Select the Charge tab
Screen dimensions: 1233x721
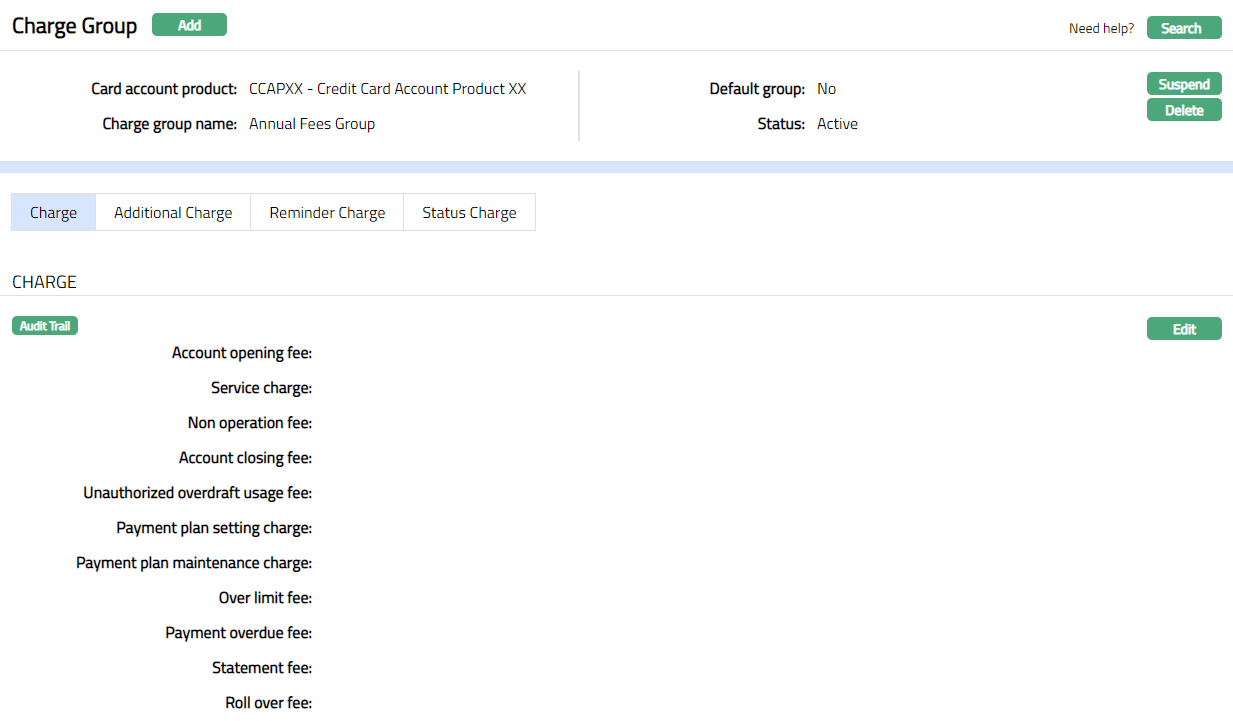pos(53,212)
